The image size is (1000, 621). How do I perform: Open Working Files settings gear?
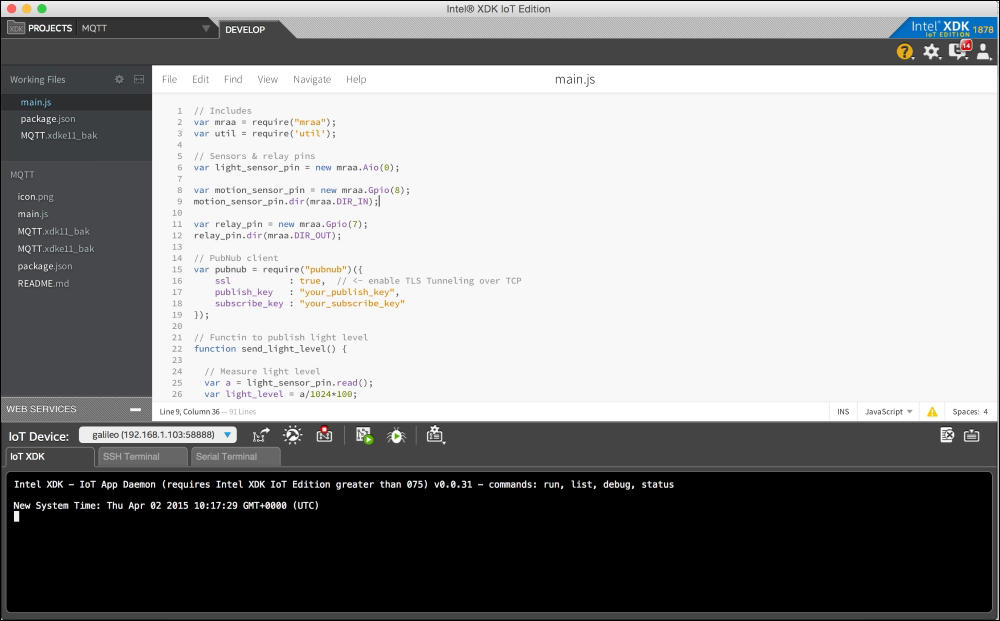point(119,80)
